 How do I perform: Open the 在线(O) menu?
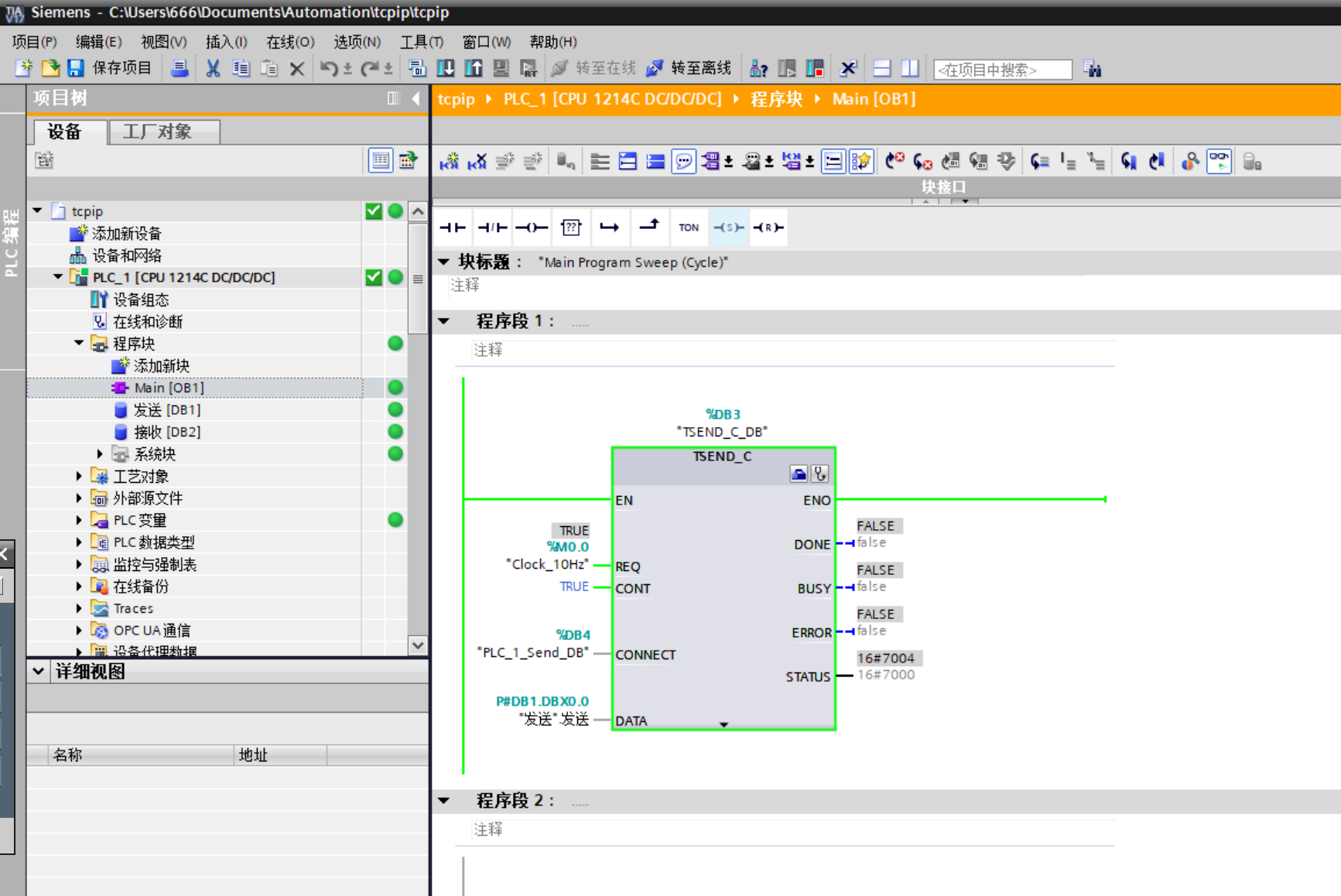pos(291,42)
